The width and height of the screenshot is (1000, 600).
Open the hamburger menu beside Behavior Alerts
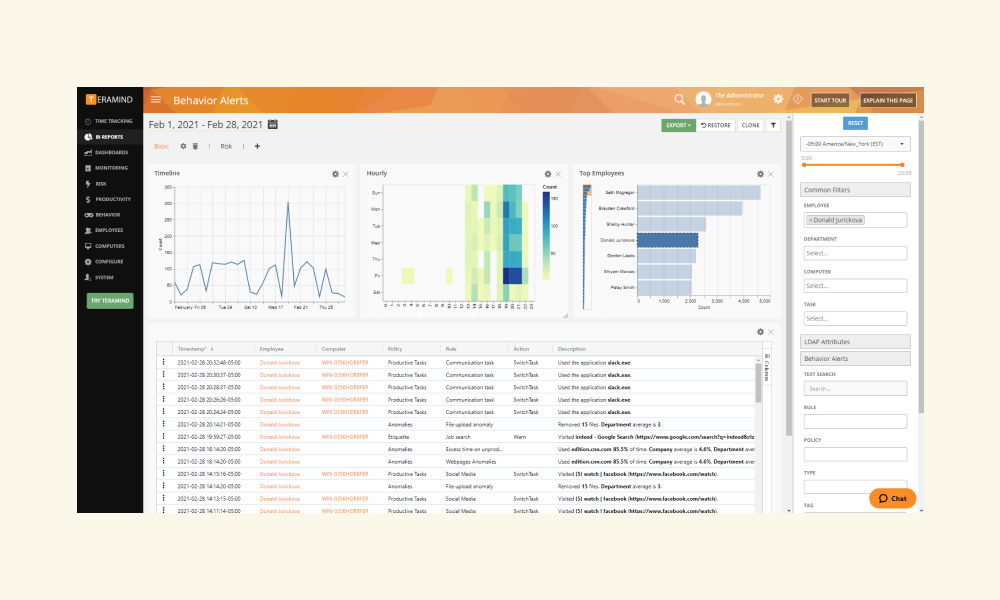coord(156,99)
